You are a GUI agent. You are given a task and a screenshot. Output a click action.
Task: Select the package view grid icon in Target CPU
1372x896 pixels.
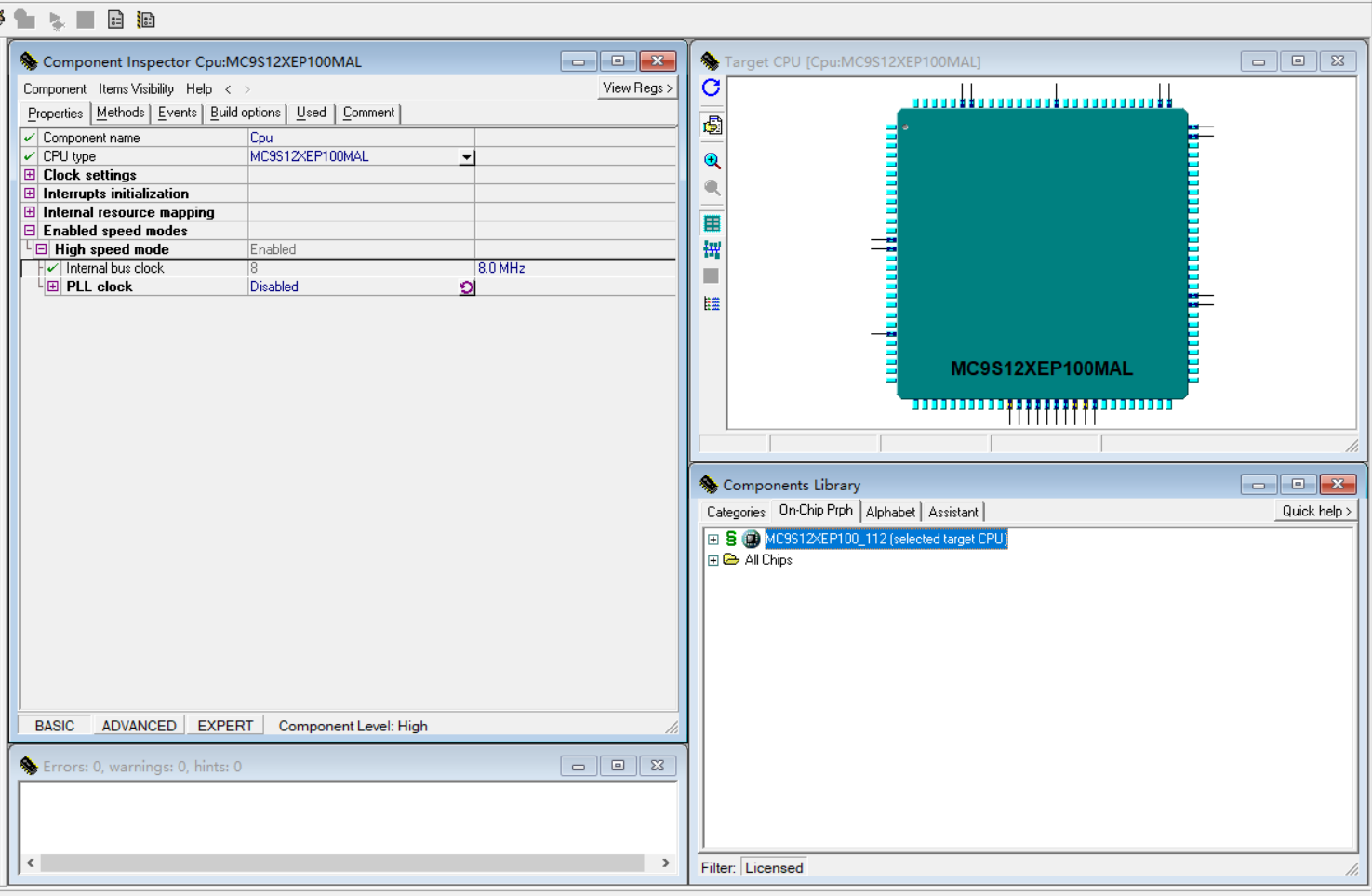point(713,223)
